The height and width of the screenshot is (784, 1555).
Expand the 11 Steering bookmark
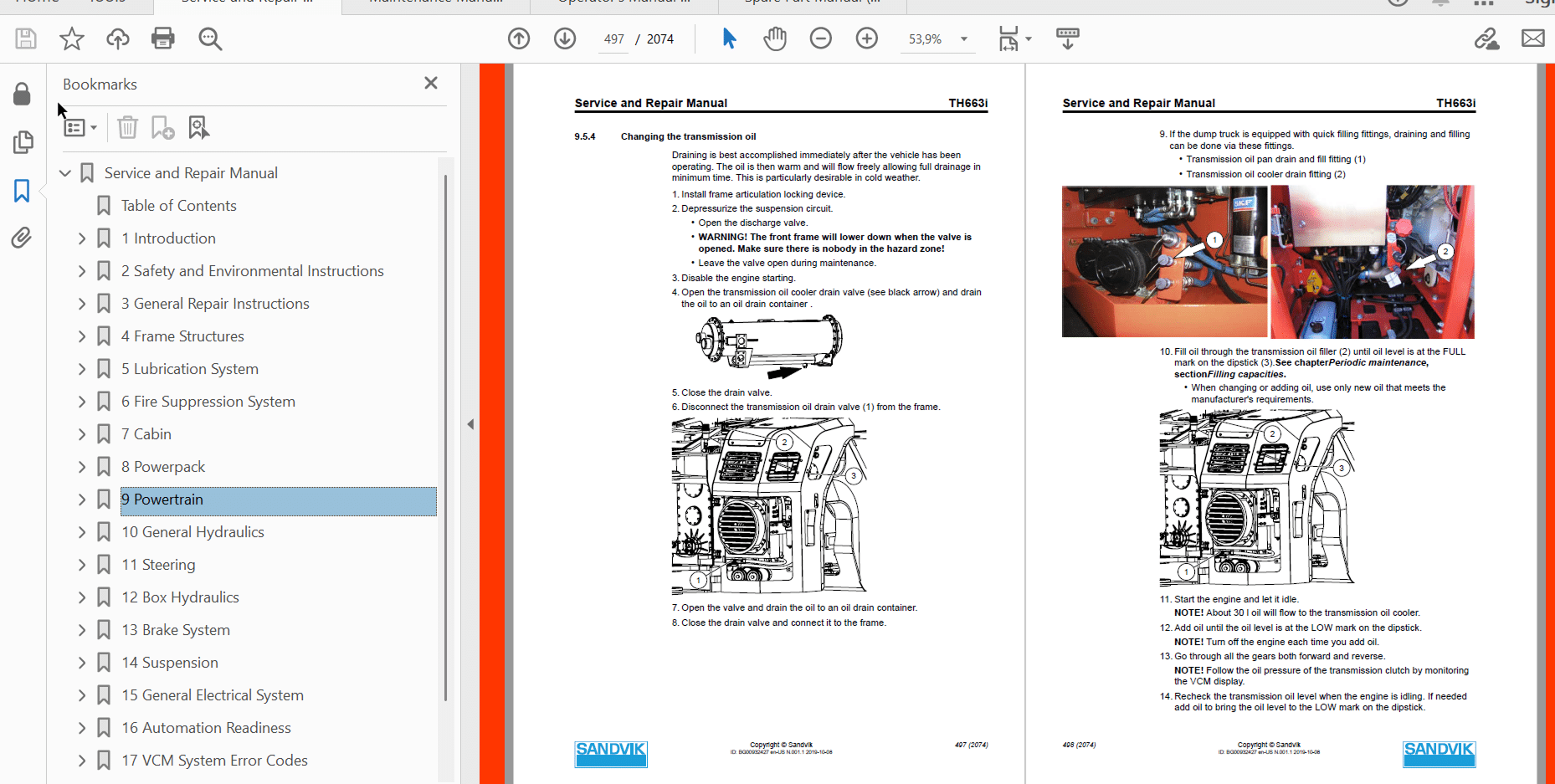pos(82,565)
